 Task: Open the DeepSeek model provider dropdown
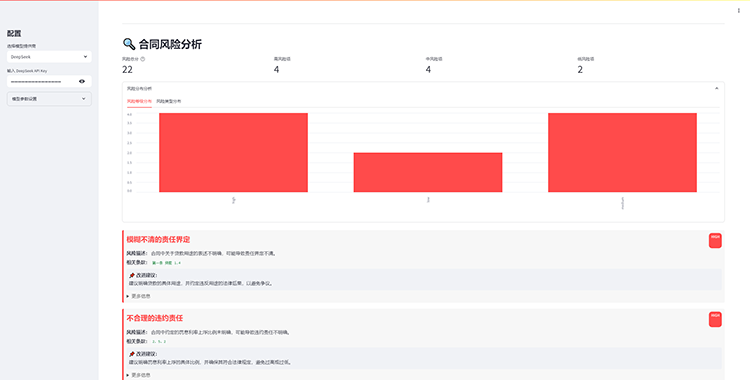[x=49, y=56]
